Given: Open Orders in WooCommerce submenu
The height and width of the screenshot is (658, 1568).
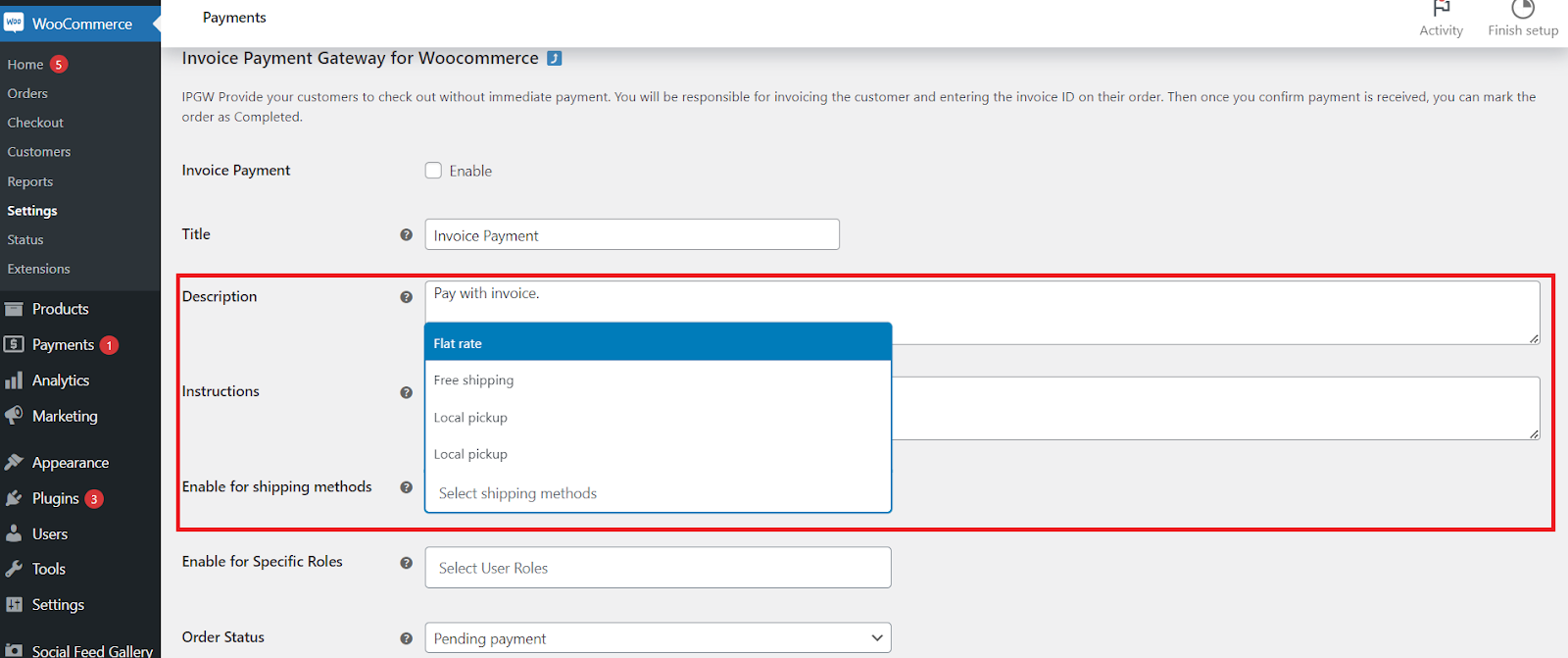Looking at the screenshot, I should [27, 94].
